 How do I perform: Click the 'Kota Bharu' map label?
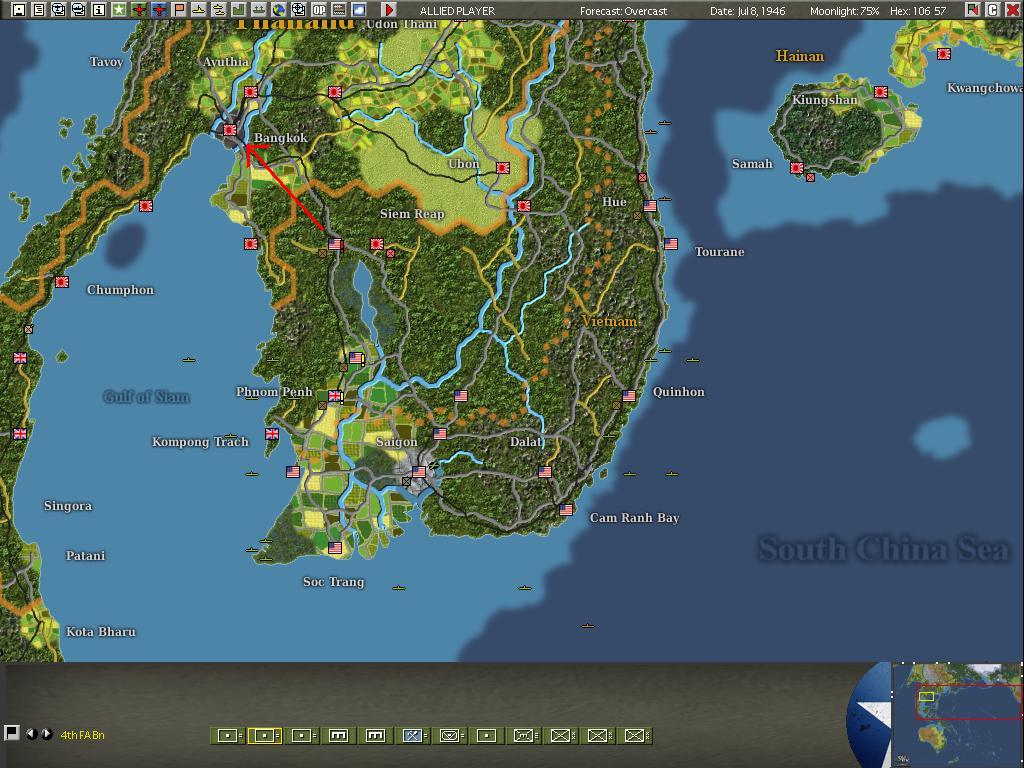[x=101, y=632]
